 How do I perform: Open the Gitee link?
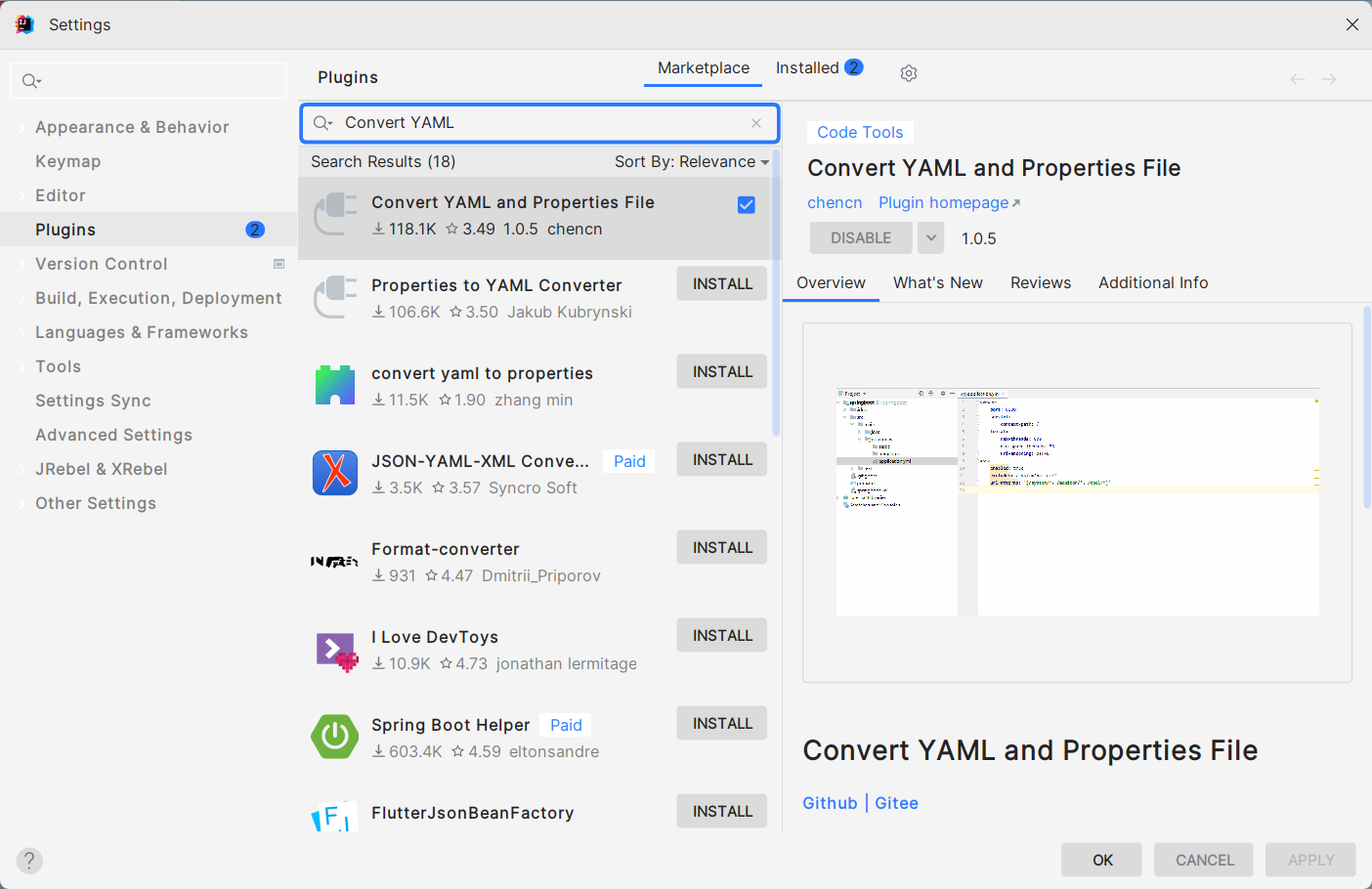coord(896,803)
